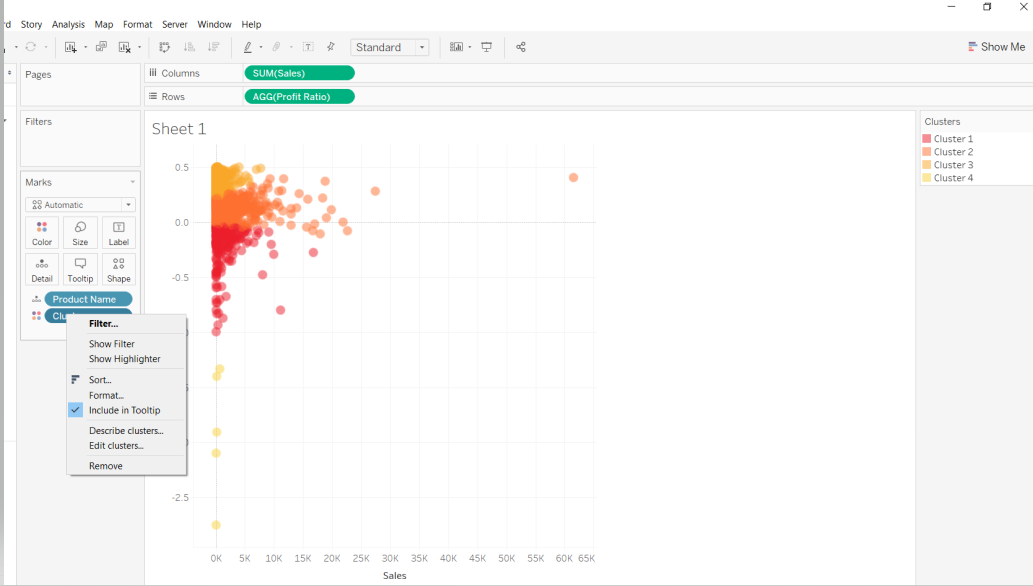Click the New Worksheet toolbar icon
The height and width of the screenshot is (586, 1033).
point(70,47)
